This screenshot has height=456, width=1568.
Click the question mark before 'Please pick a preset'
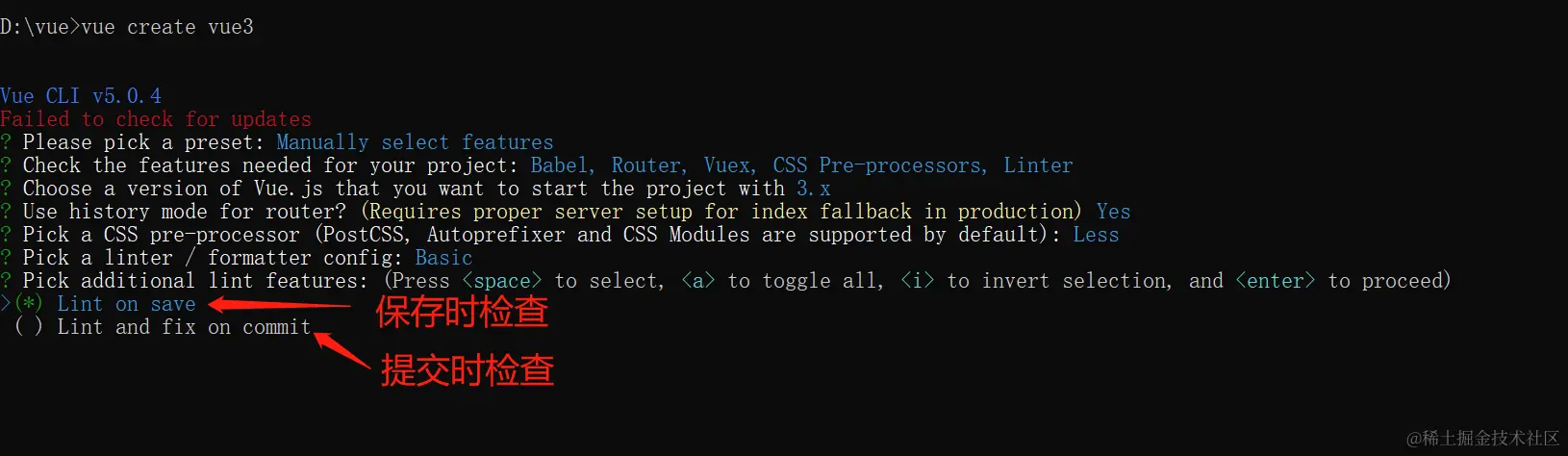(6, 142)
